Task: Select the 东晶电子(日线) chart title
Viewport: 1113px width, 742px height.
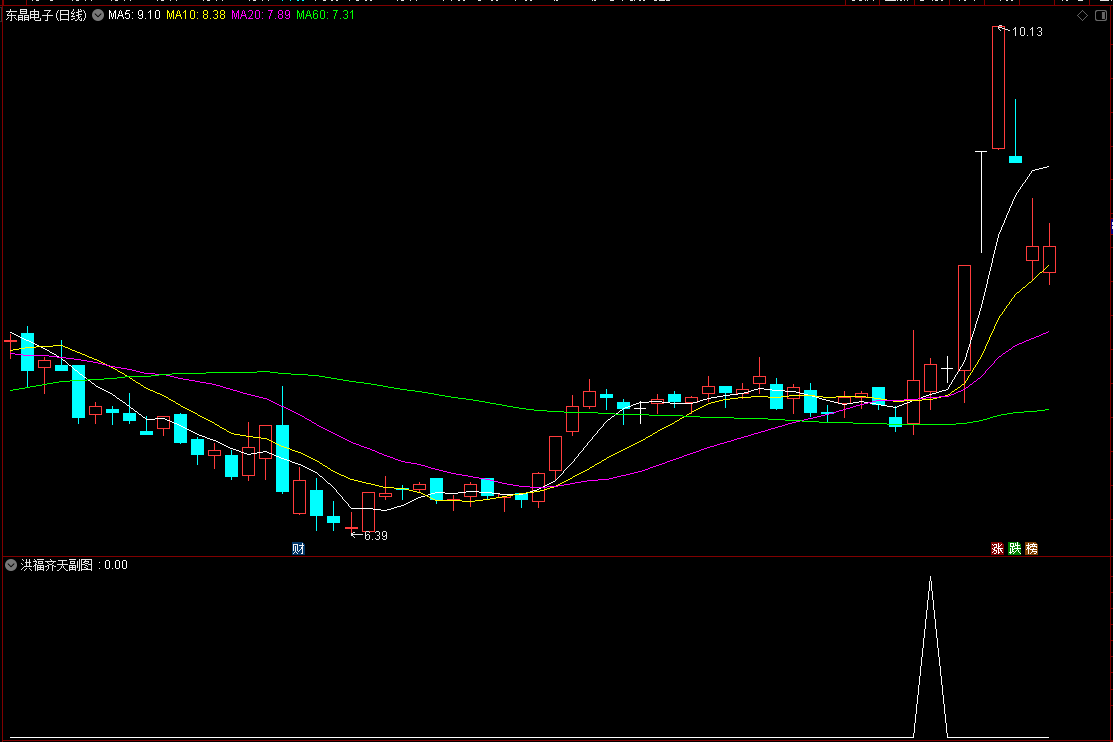Action: (46, 15)
